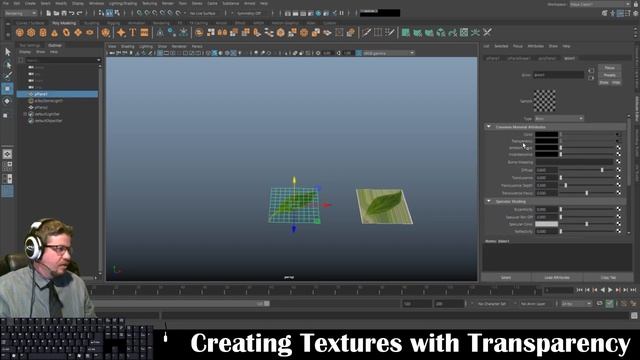Image resolution: width=640 pixels, height=360 pixels.
Task: Create a polygon cone from shelf
Action: click(x=54, y=32)
